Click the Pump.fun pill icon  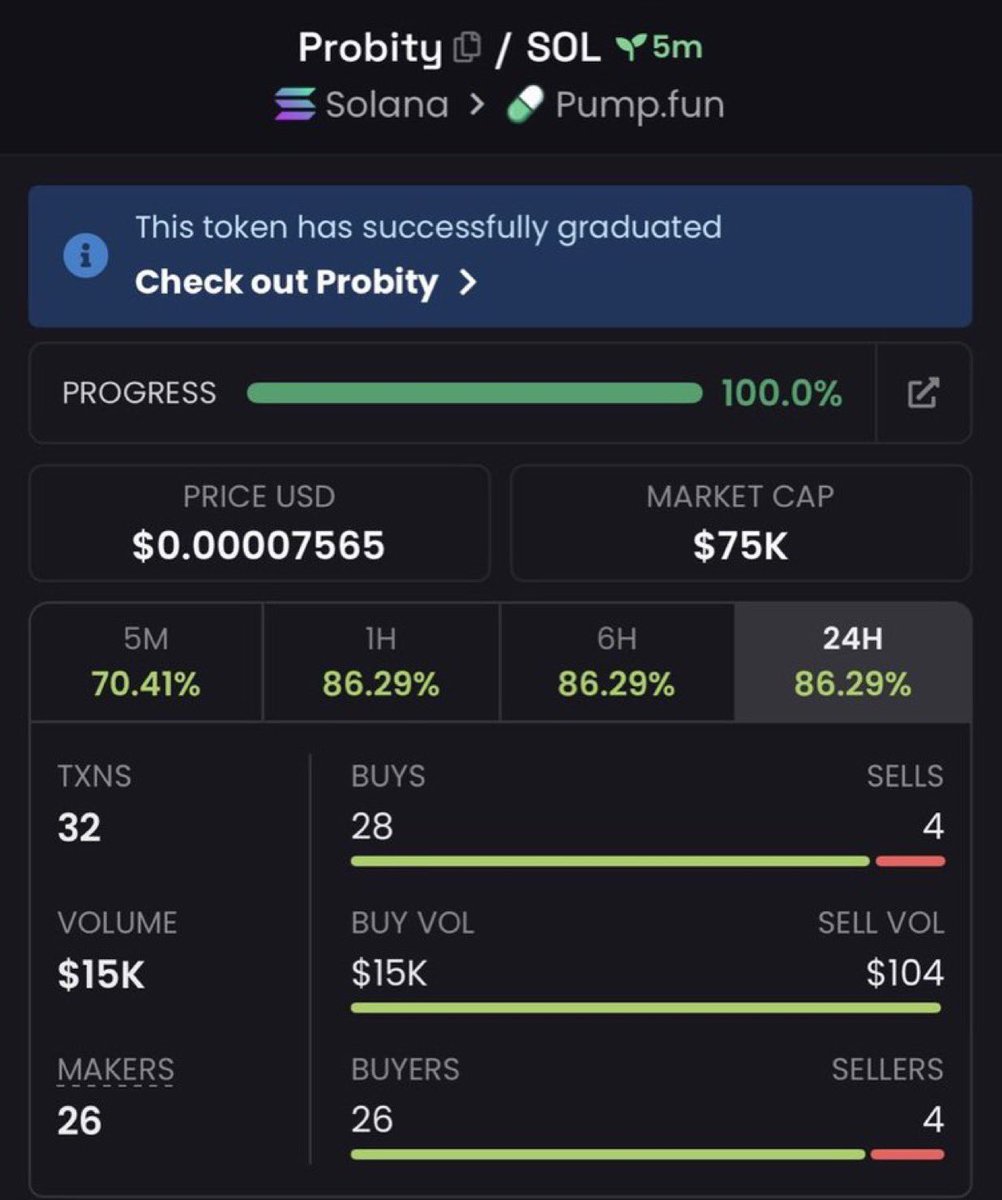(525, 103)
